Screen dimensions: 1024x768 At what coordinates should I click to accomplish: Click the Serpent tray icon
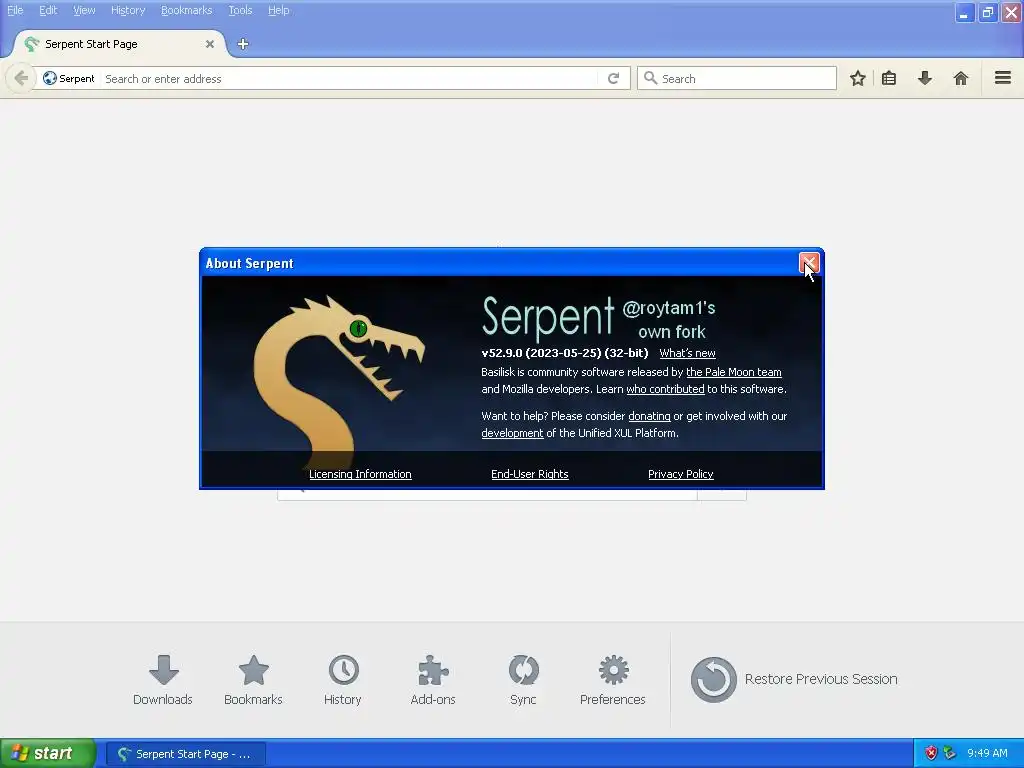[x=950, y=754]
